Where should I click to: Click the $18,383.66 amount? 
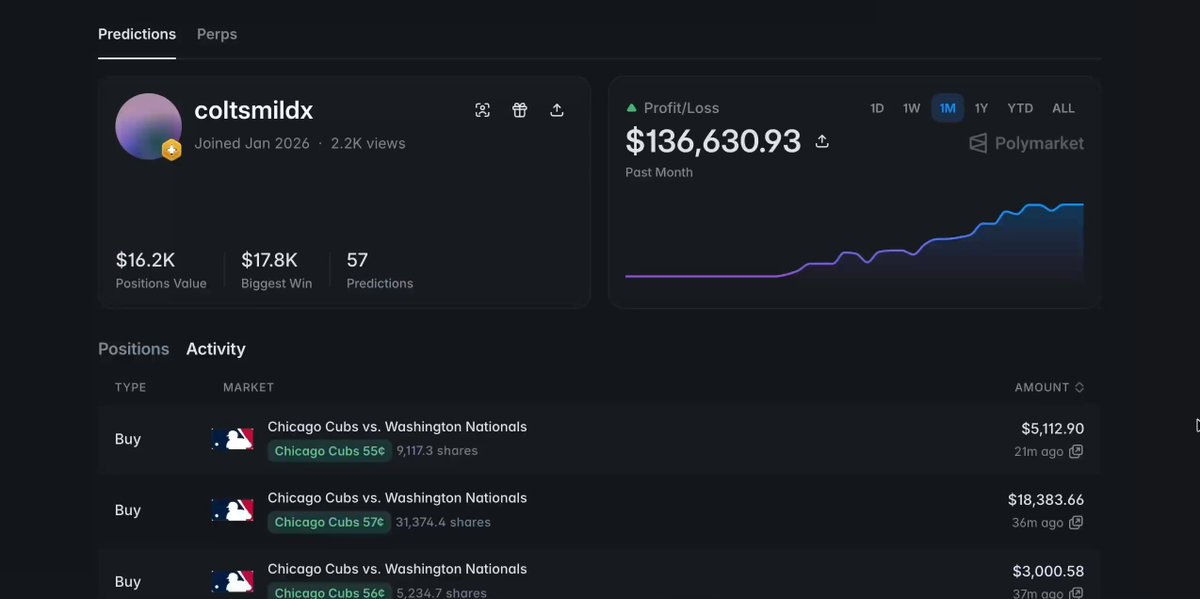pyautogui.click(x=1046, y=500)
